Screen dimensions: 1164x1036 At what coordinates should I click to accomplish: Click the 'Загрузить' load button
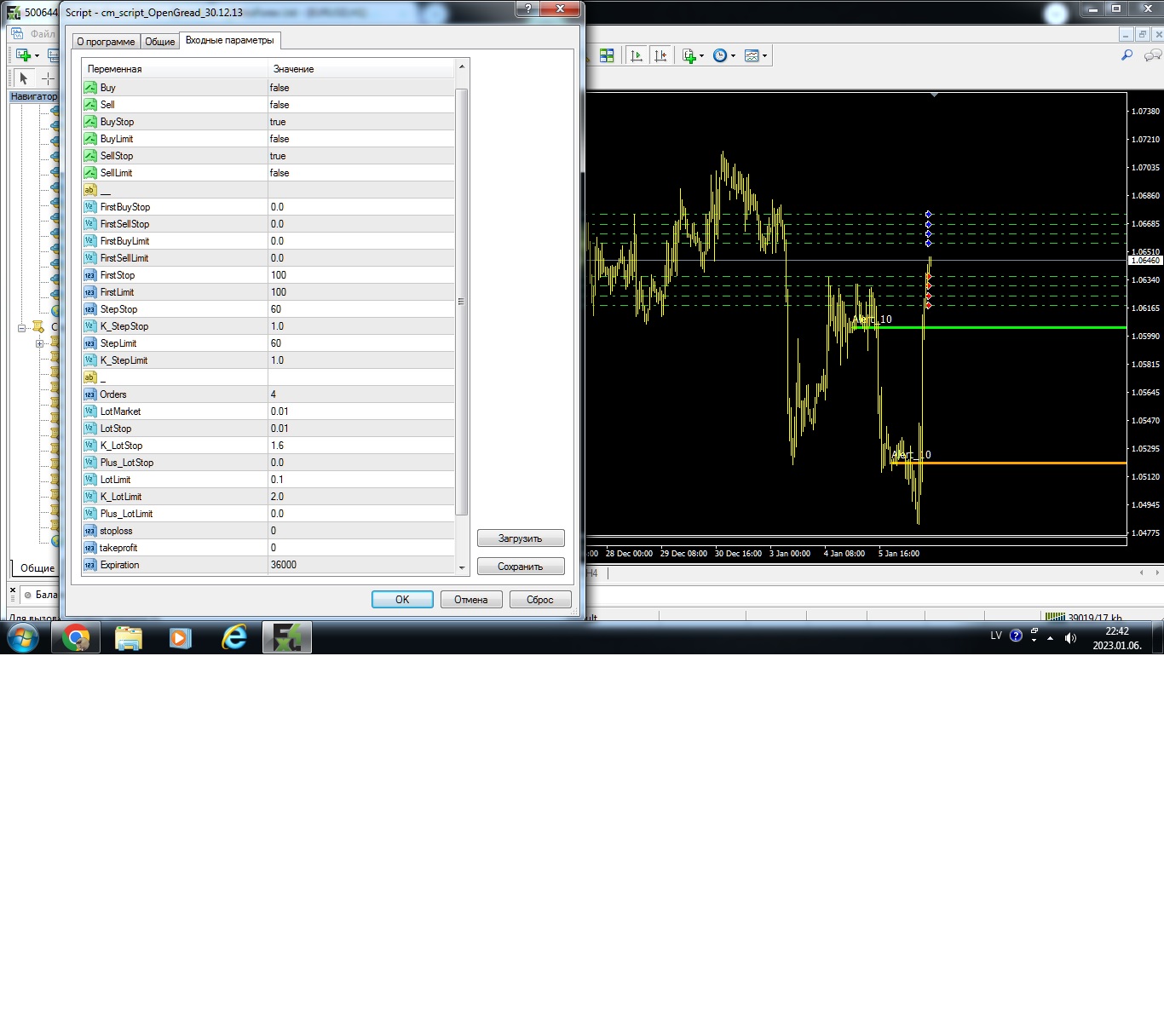coord(521,538)
